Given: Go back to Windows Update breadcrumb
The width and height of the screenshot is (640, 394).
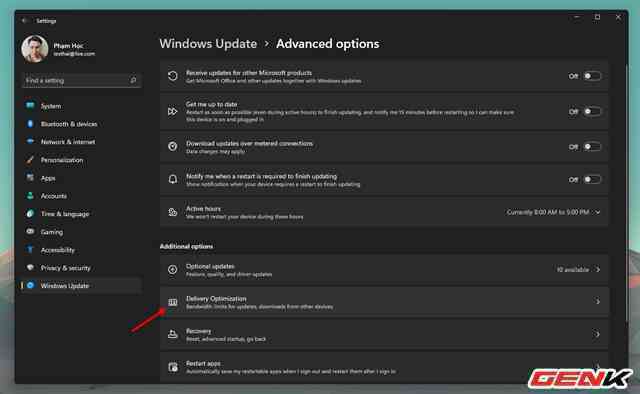Looking at the screenshot, I should tap(208, 44).
